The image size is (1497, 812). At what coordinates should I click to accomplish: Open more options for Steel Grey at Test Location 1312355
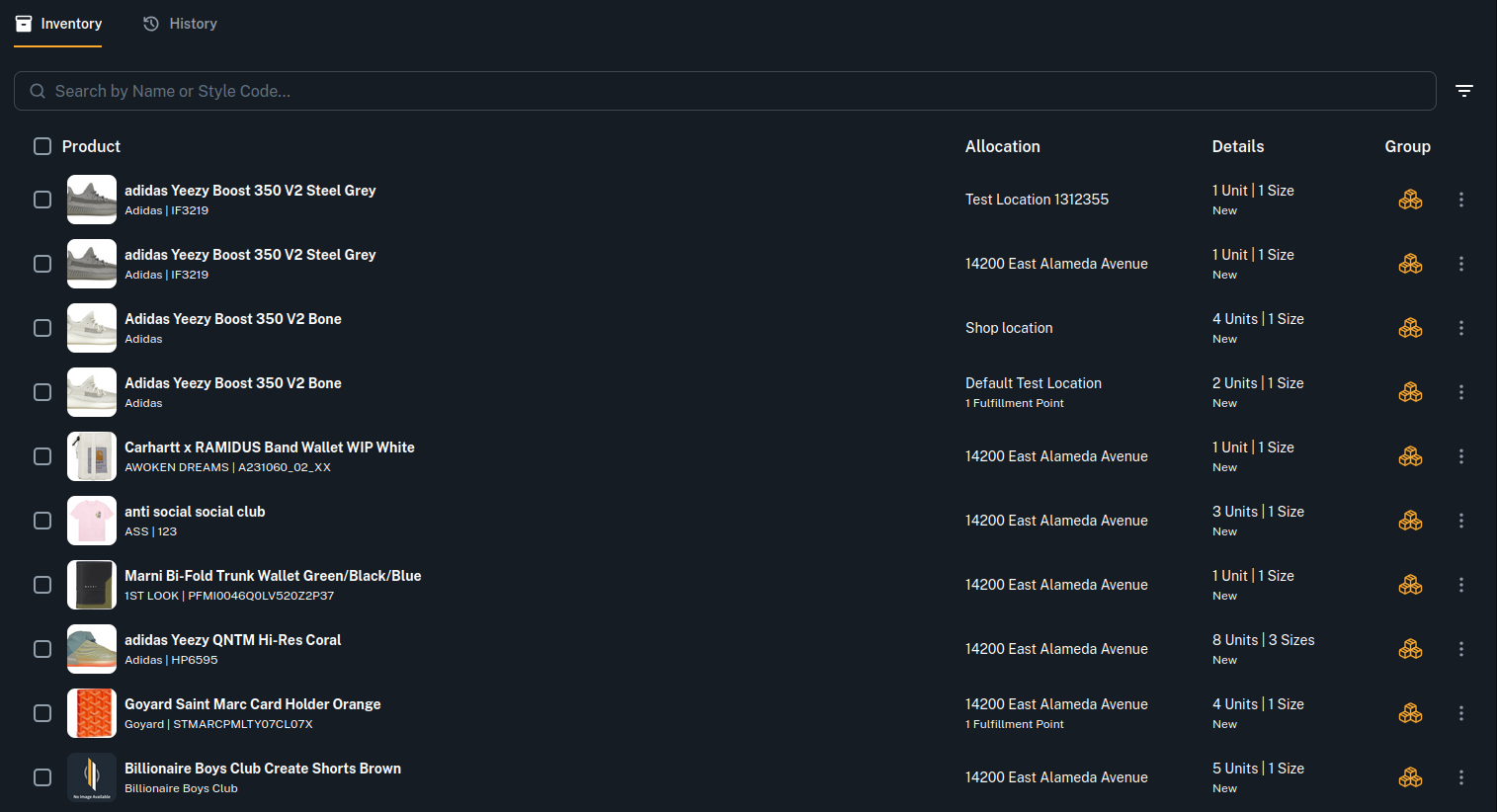(1461, 200)
